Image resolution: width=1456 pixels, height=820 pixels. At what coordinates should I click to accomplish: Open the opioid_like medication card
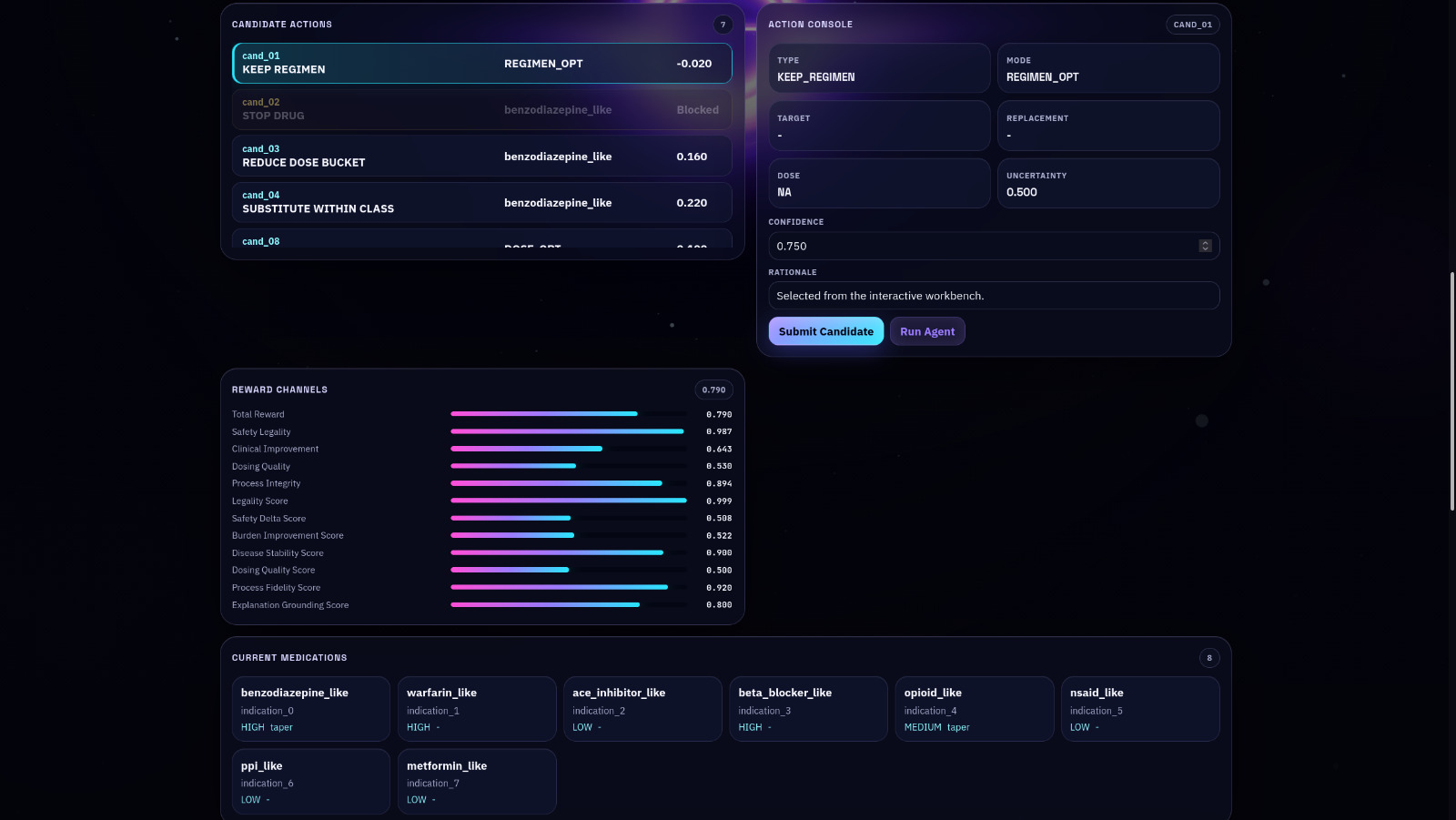(975, 709)
